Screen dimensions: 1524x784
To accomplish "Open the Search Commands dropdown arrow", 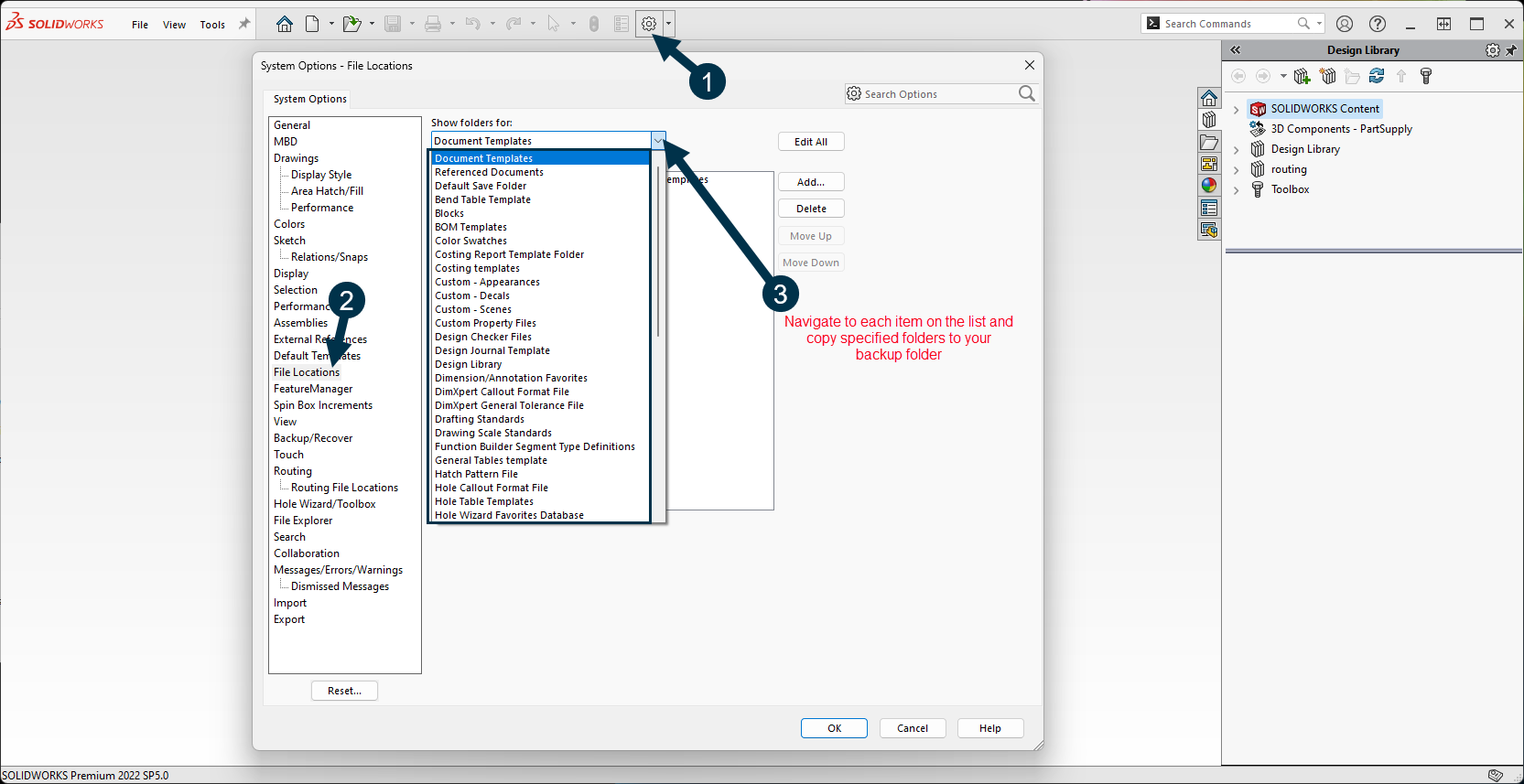I will click(1319, 24).
